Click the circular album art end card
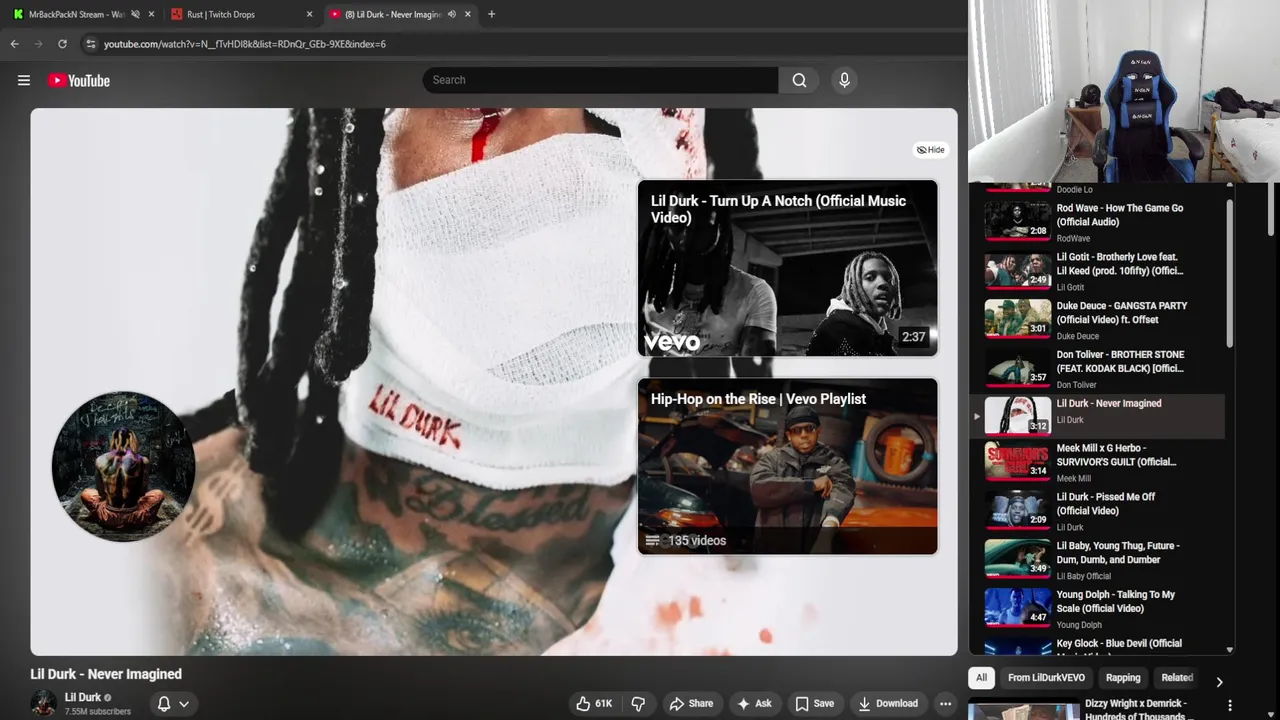This screenshot has height=720, width=1280. pos(123,466)
